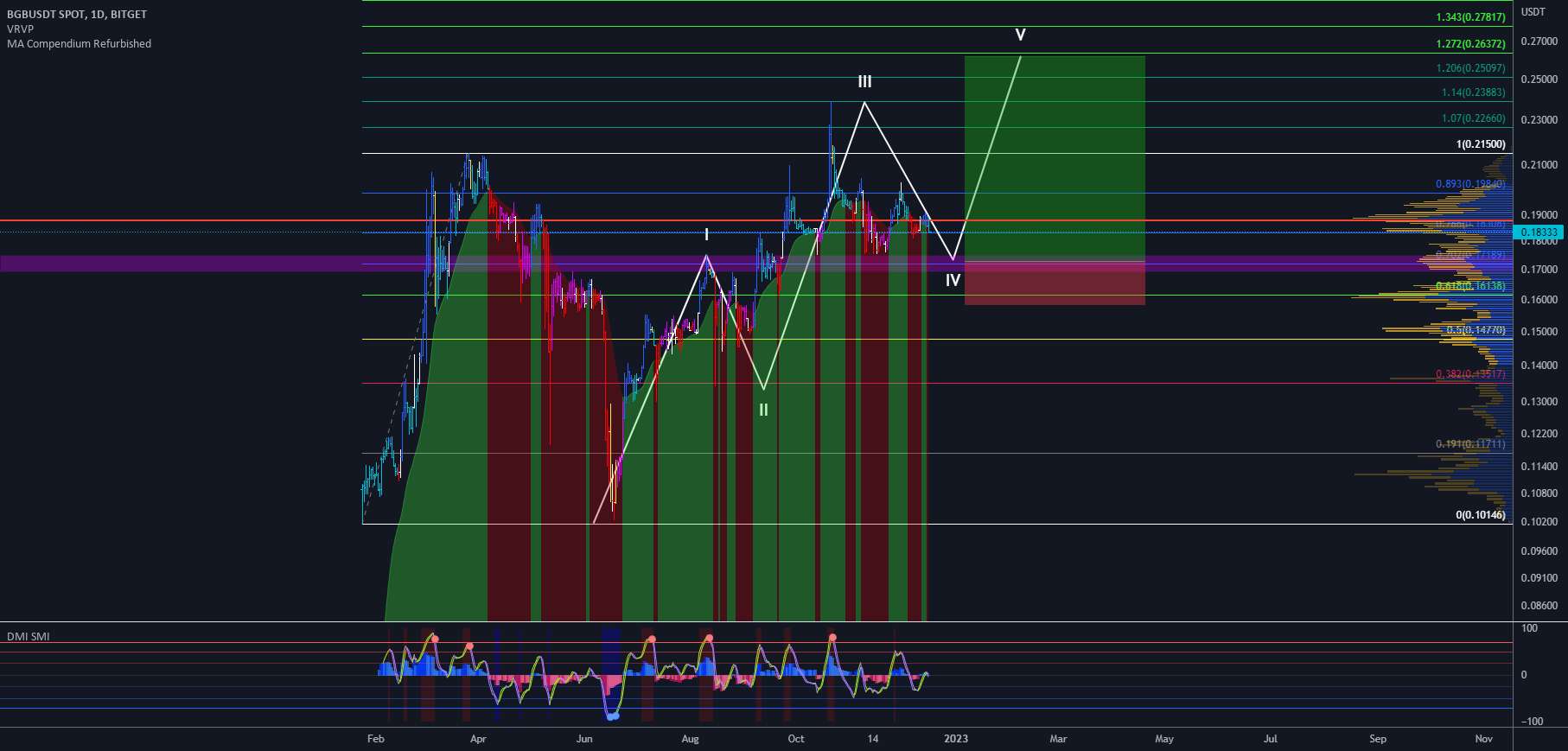Click the Elliott wave II label
Screen dimensions: 1568x751
pos(763,411)
